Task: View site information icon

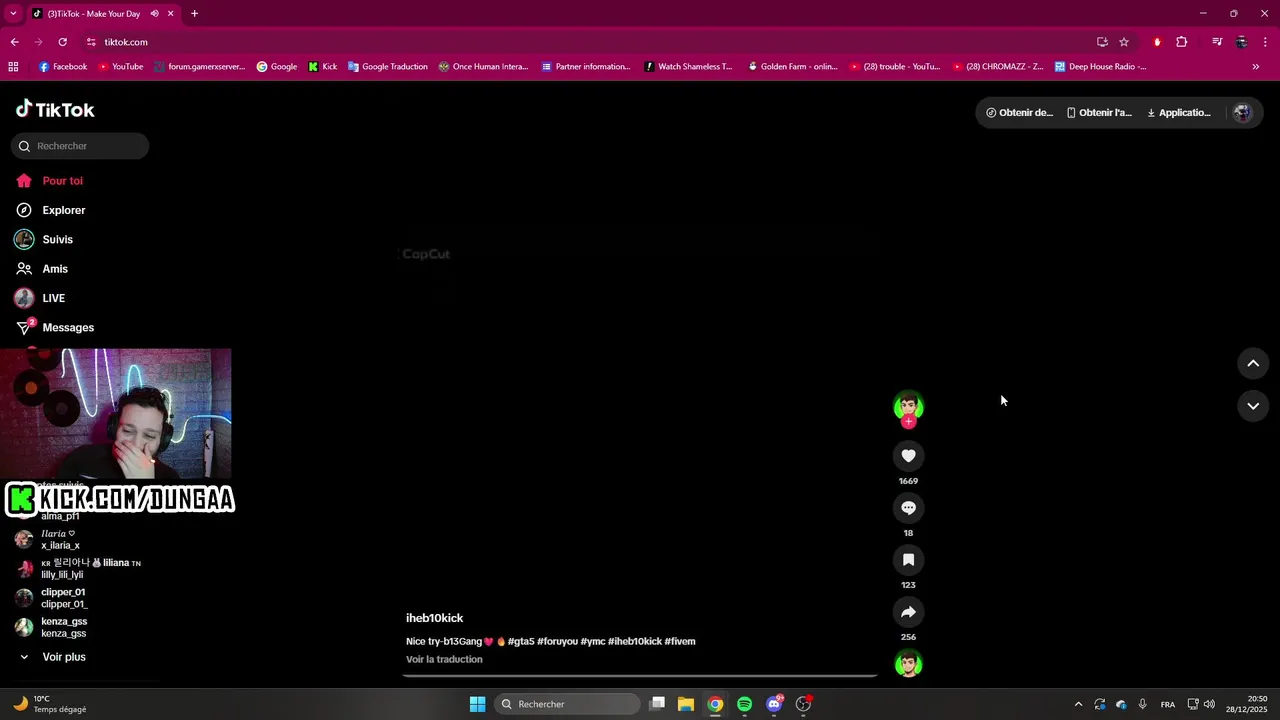Action: click(91, 42)
